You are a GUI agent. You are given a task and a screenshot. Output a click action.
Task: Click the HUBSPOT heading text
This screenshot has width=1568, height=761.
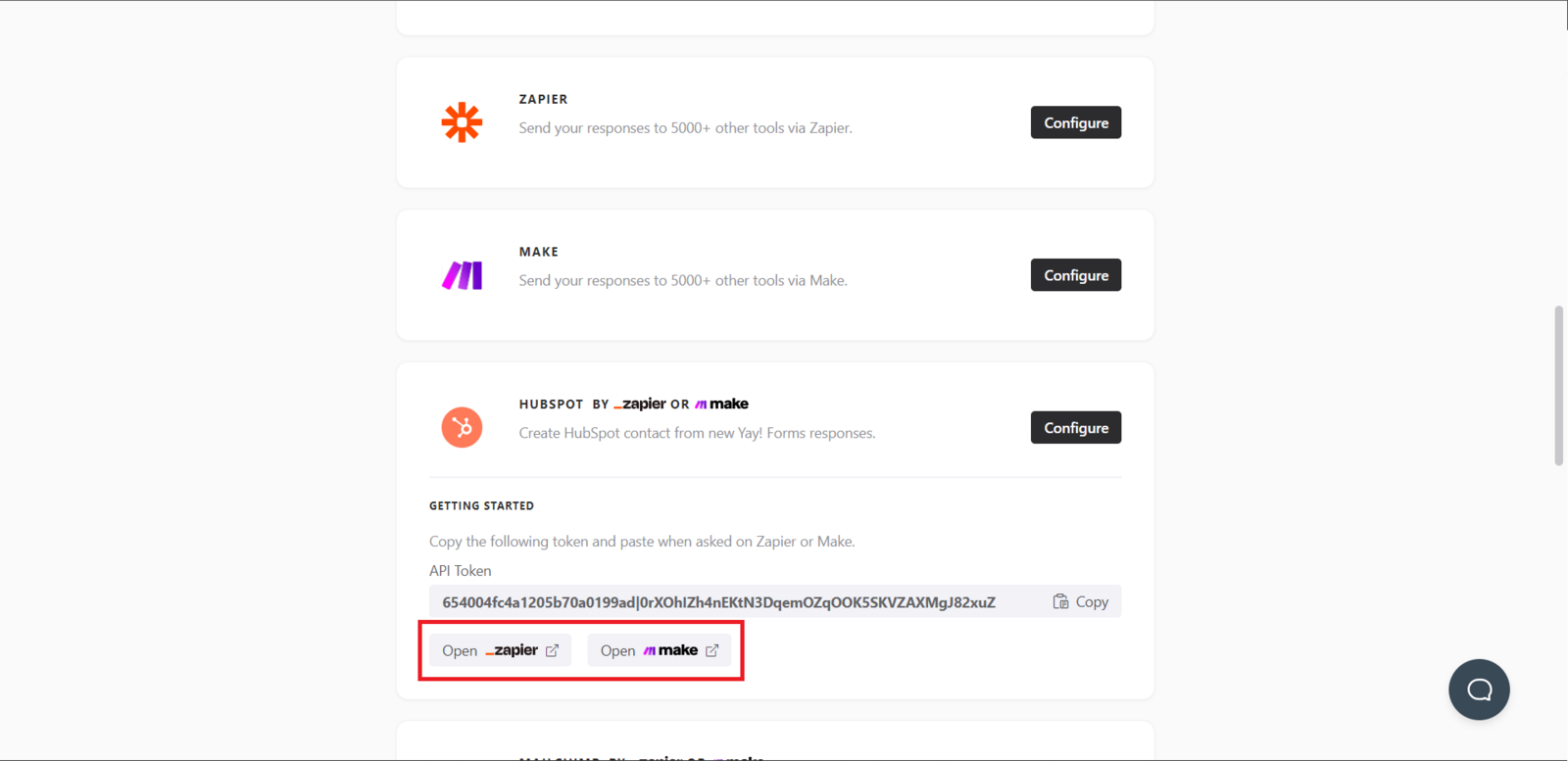click(551, 404)
